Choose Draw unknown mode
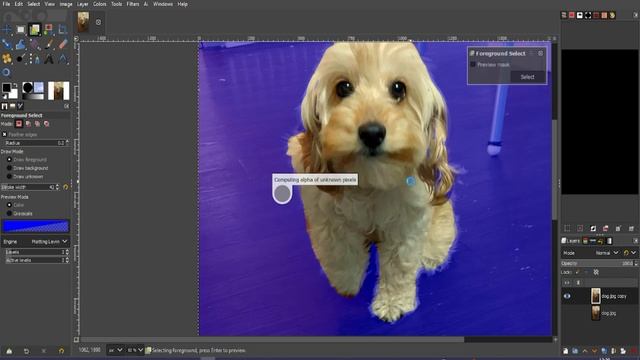Viewport: 640px width, 360px height. pyautogui.click(x=9, y=177)
